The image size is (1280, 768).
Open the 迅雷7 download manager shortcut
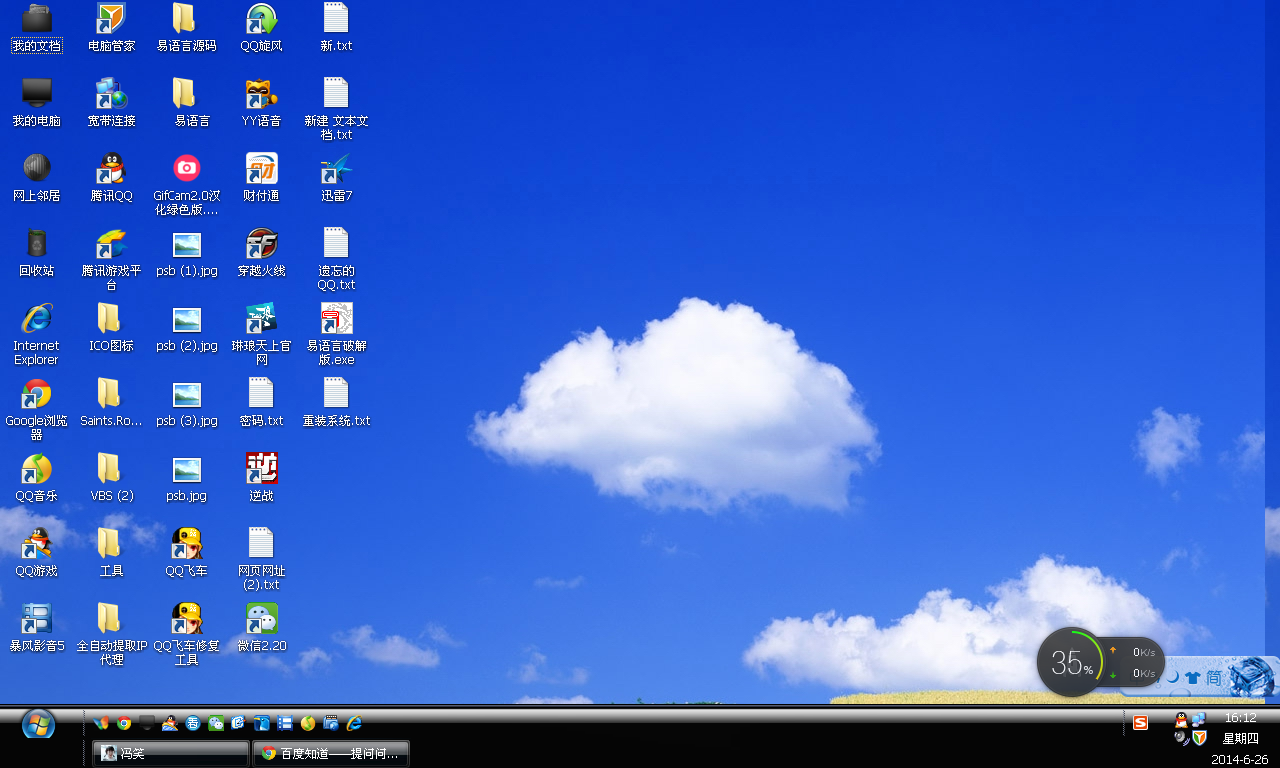point(336,169)
